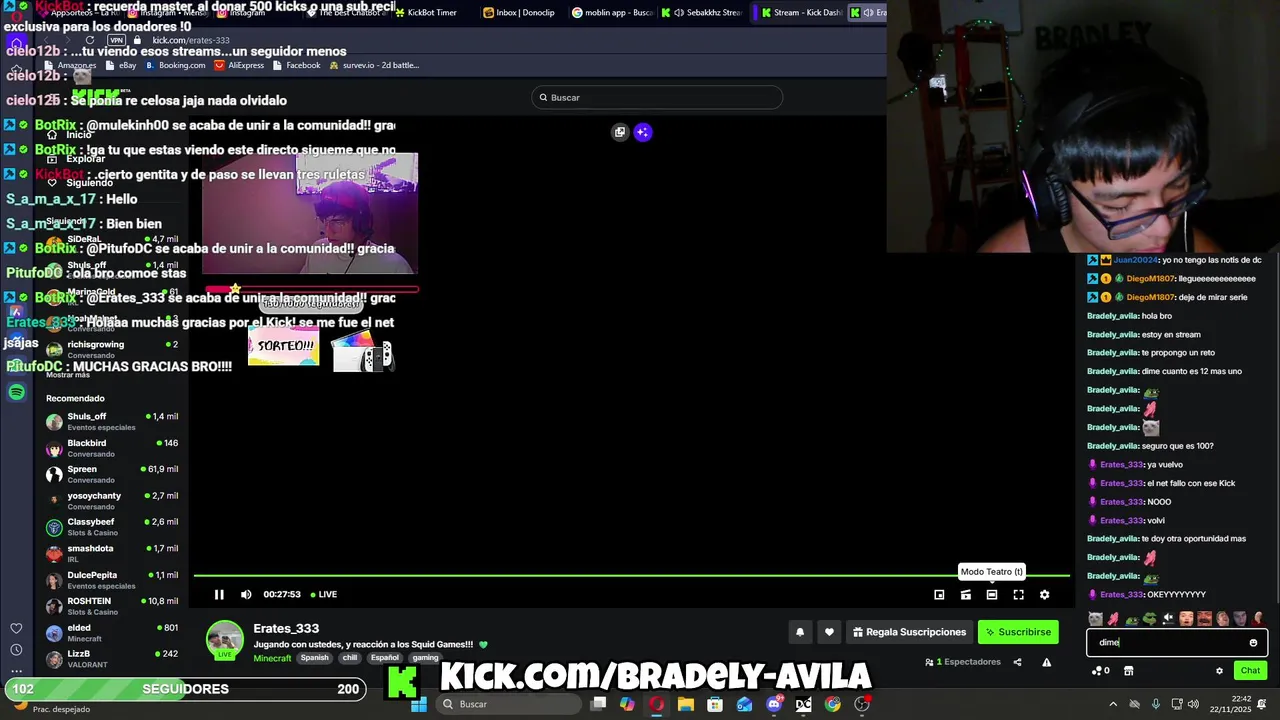Open richisgrowing followed channel
1280x720 pixels.
[x=112, y=349]
